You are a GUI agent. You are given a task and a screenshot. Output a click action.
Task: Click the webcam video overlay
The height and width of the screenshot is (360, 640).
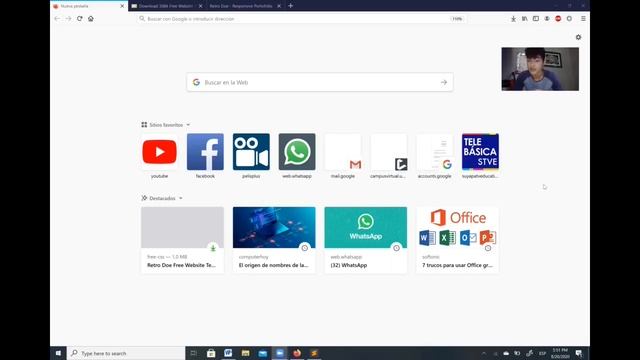(x=540, y=69)
